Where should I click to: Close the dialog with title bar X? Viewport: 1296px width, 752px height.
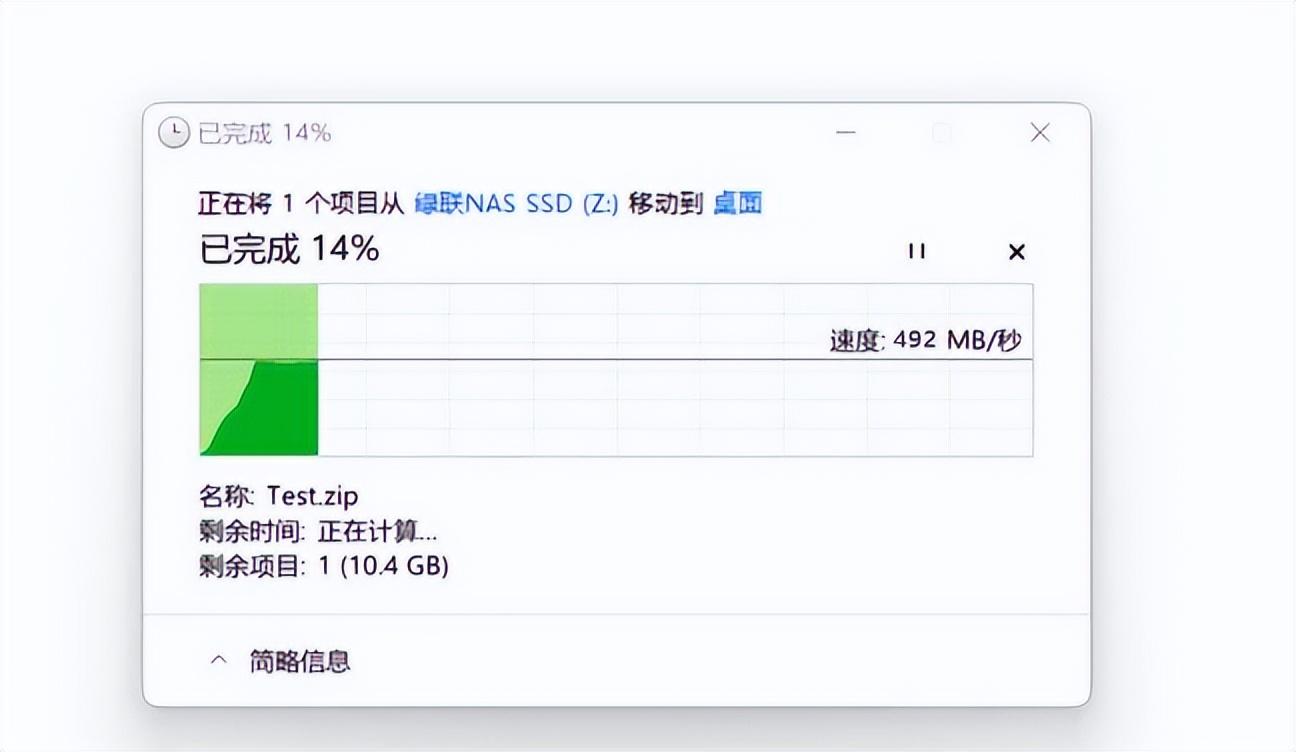1040,133
